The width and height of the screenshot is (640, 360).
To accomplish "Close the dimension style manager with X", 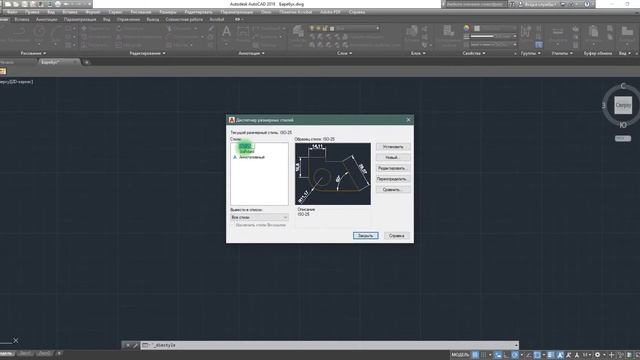I will pyautogui.click(x=408, y=120).
